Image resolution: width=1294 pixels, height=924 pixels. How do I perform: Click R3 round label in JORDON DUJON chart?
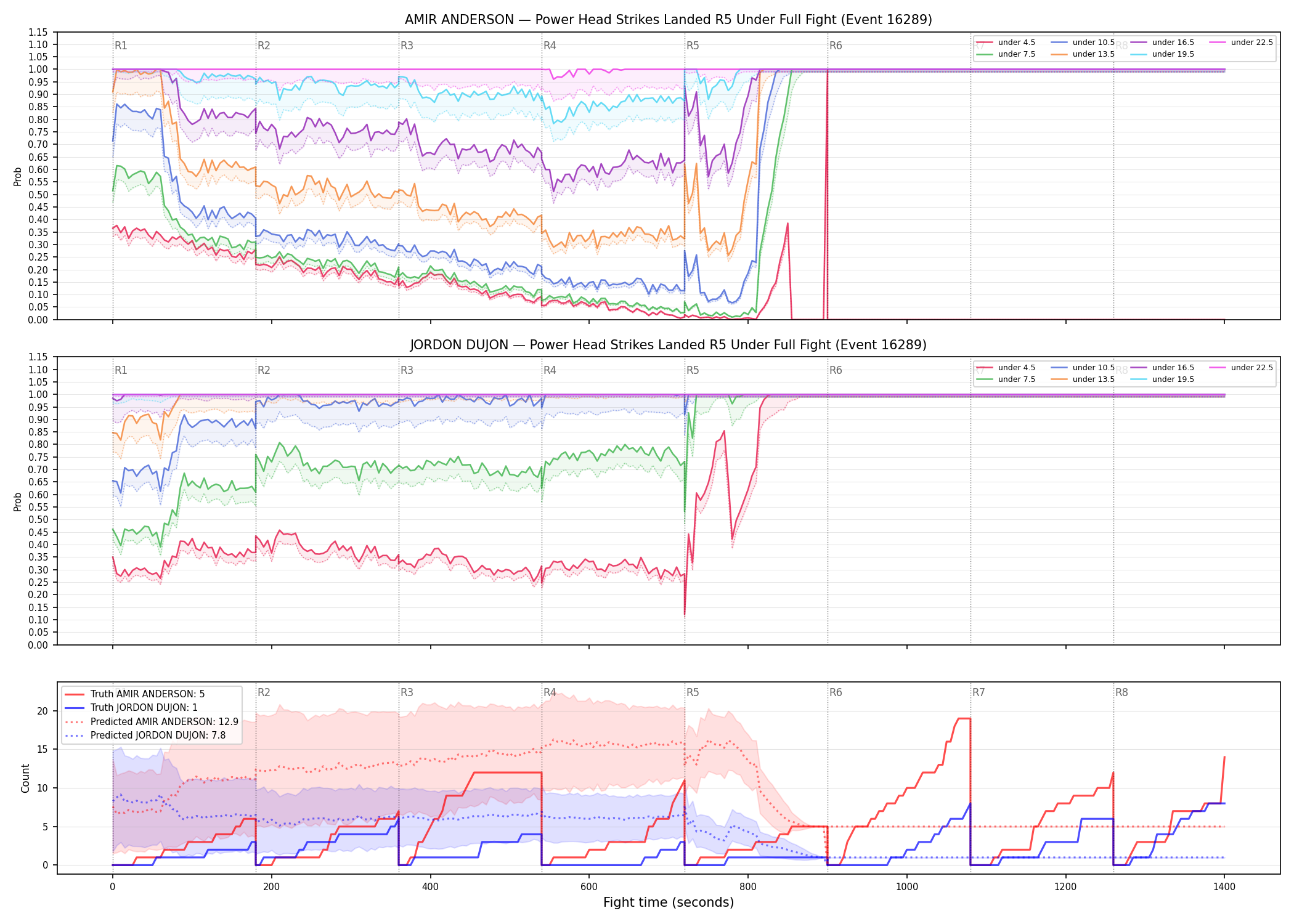[x=407, y=370]
